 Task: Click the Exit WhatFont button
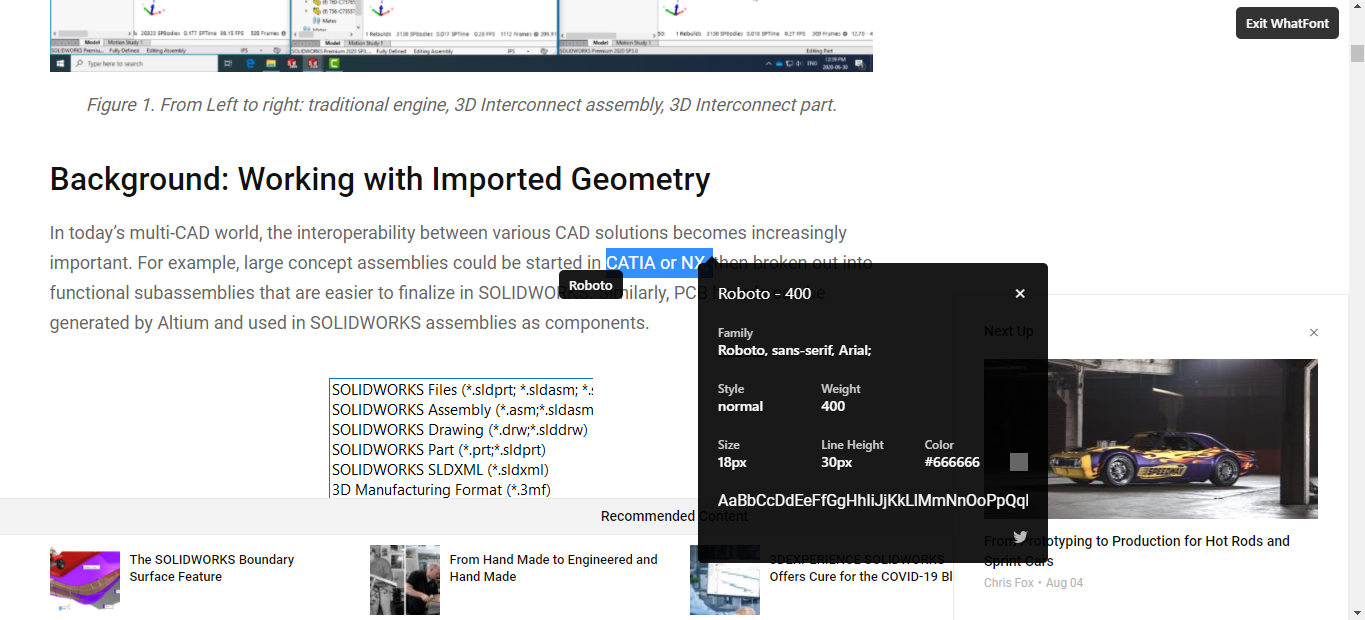pyautogui.click(x=1287, y=23)
